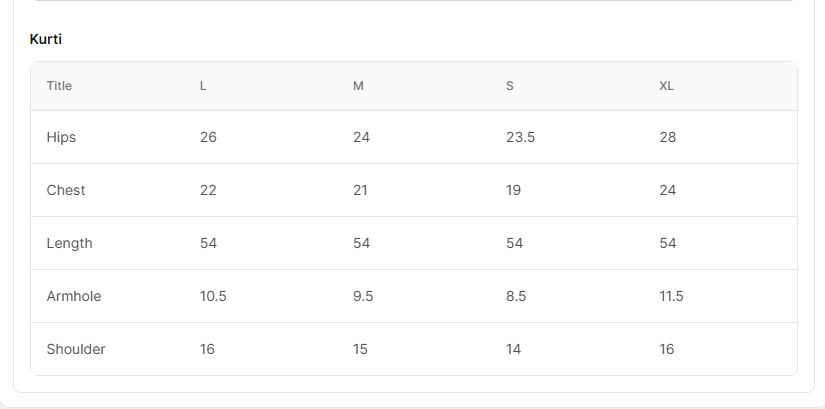This screenshot has height=409, width=825.
Task: Click the Kurti table heading
Action: click(46, 39)
